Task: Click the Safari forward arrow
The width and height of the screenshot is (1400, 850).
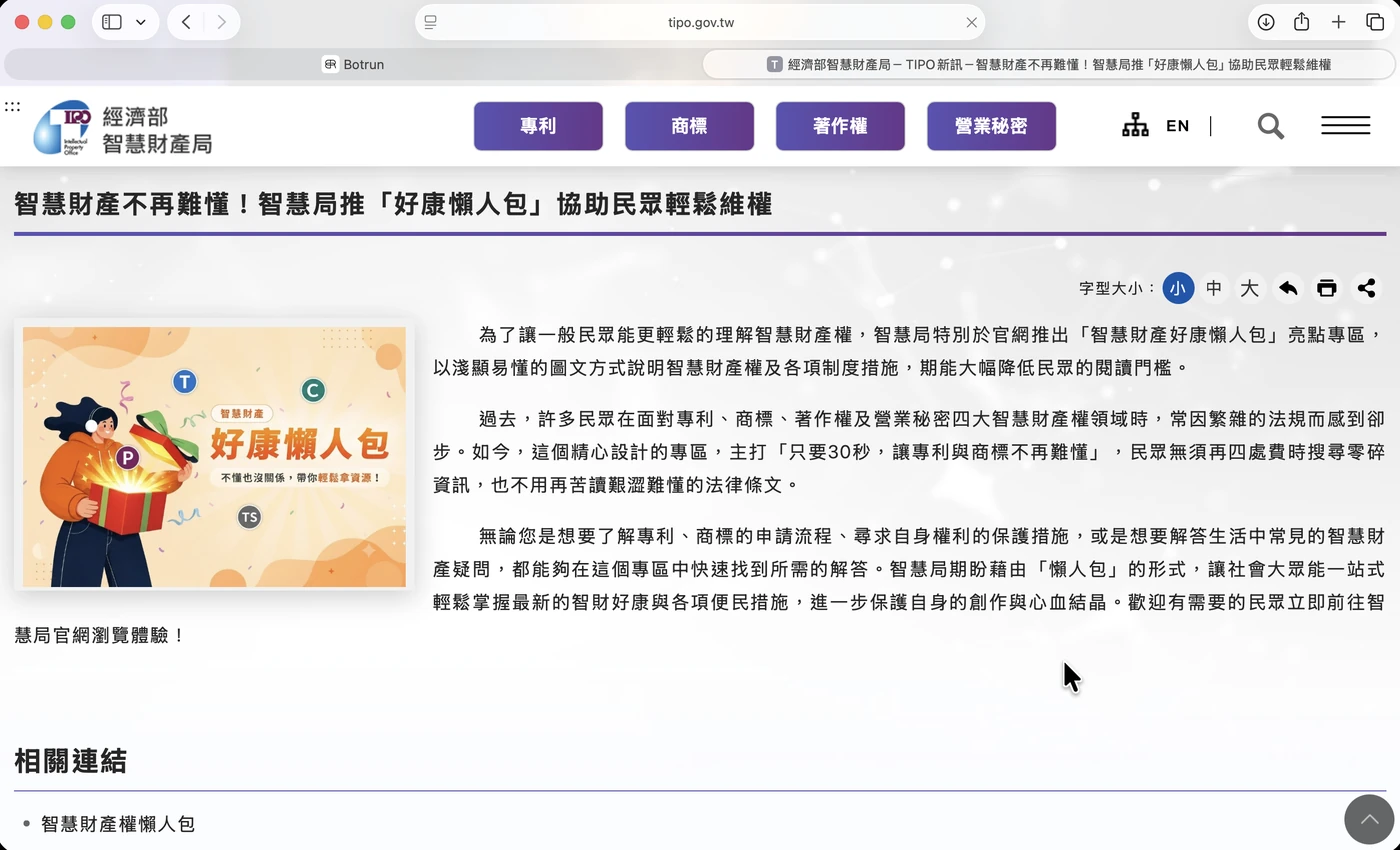Action: click(222, 22)
